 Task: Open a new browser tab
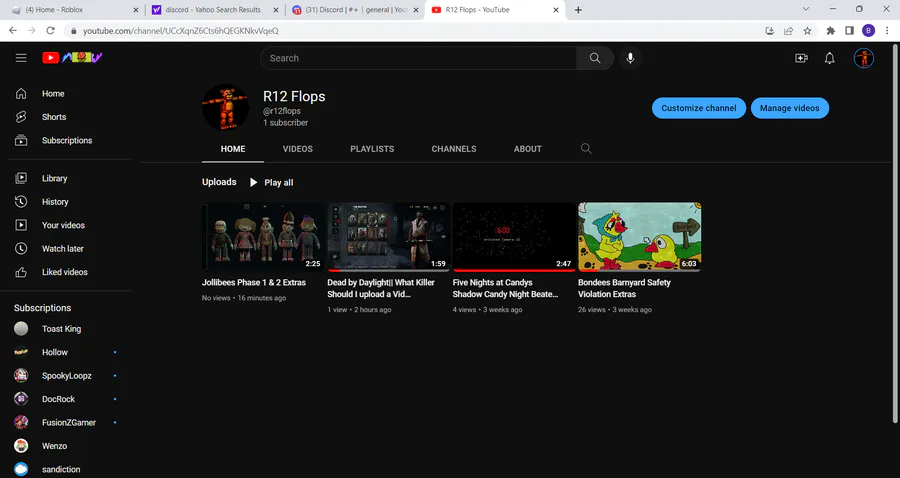(578, 10)
